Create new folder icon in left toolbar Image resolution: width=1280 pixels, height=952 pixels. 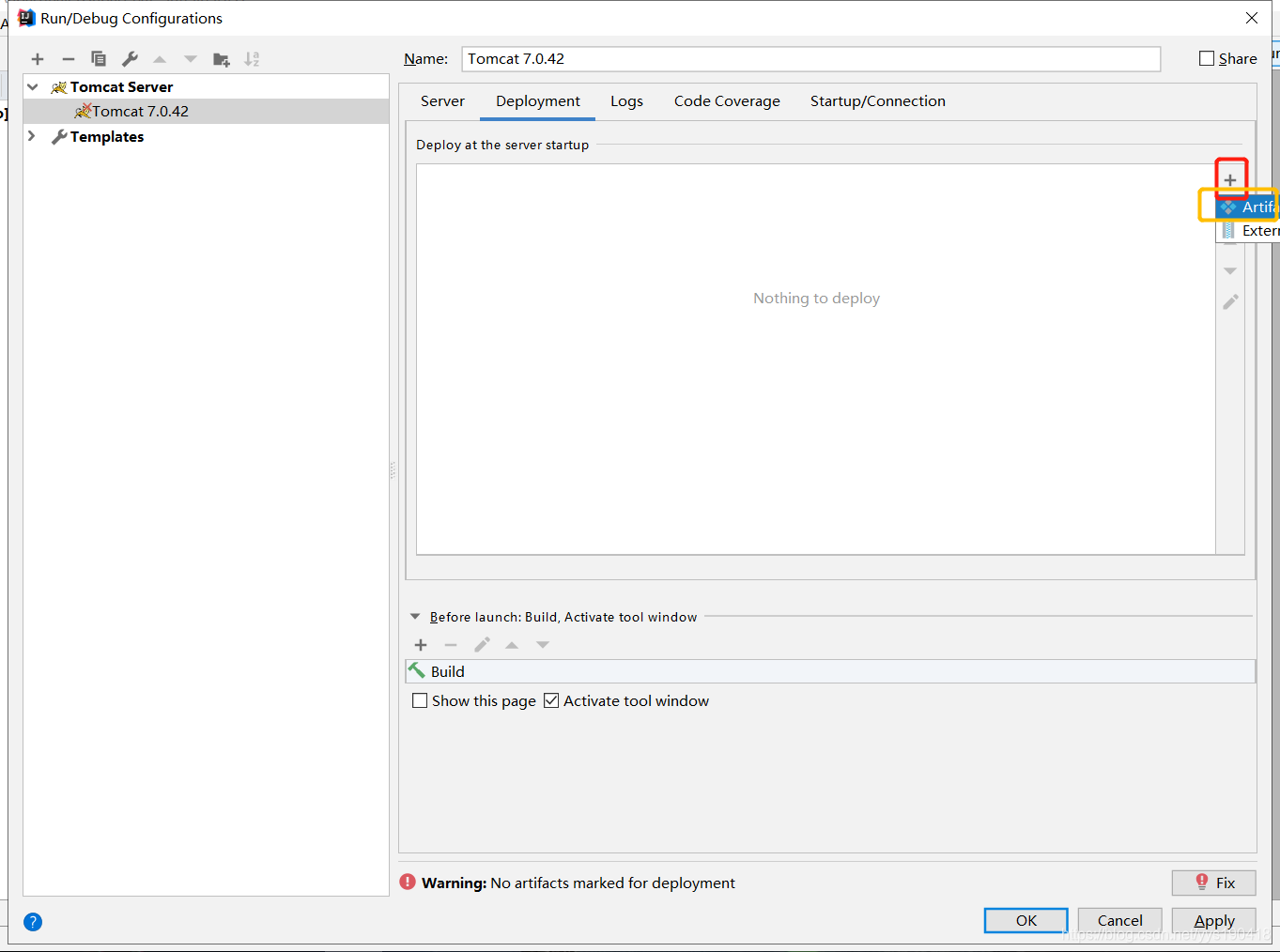(x=222, y=59)
